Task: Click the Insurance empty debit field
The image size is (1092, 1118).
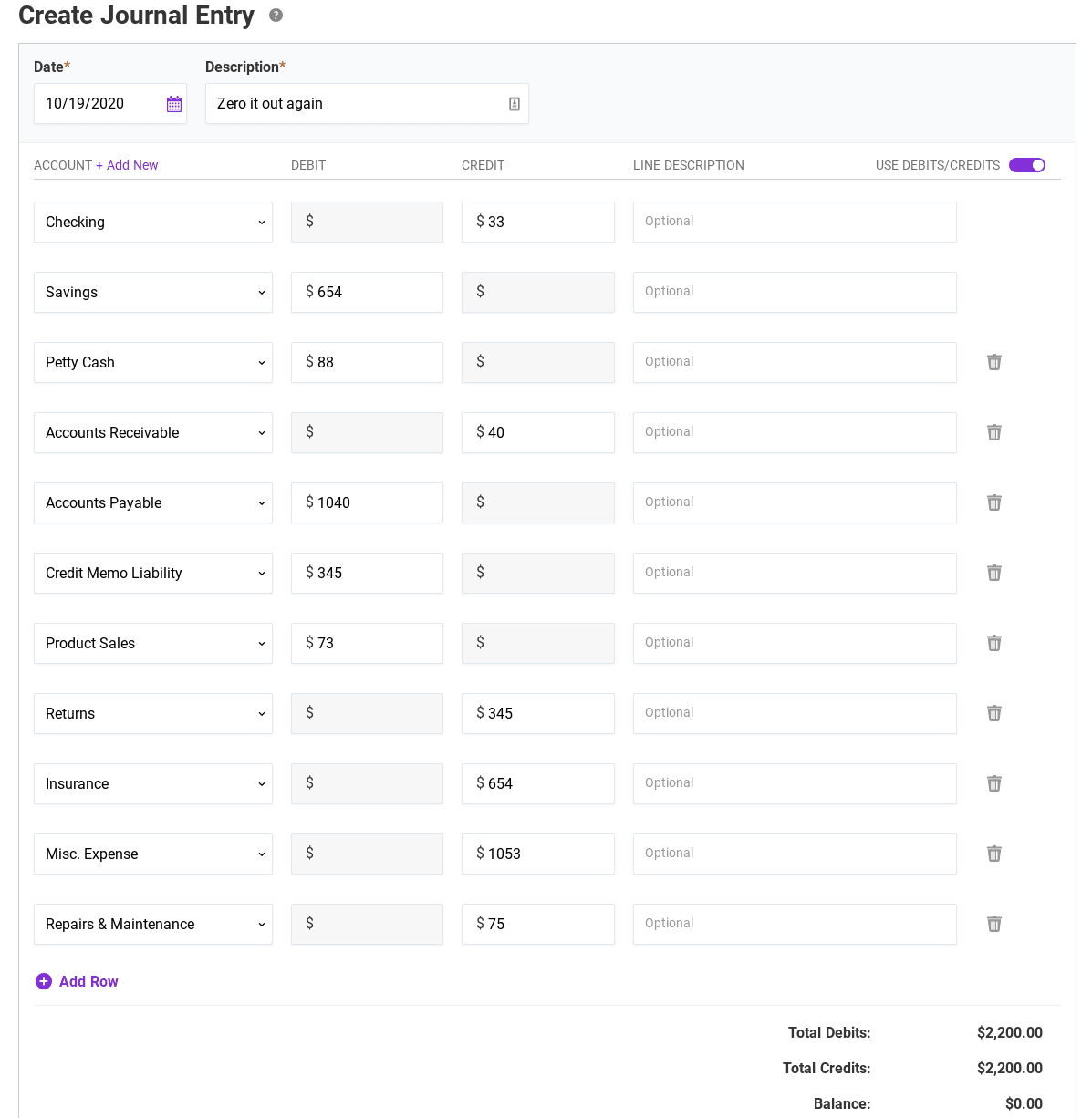Action: pyautogui.click(x=367, y=784)
